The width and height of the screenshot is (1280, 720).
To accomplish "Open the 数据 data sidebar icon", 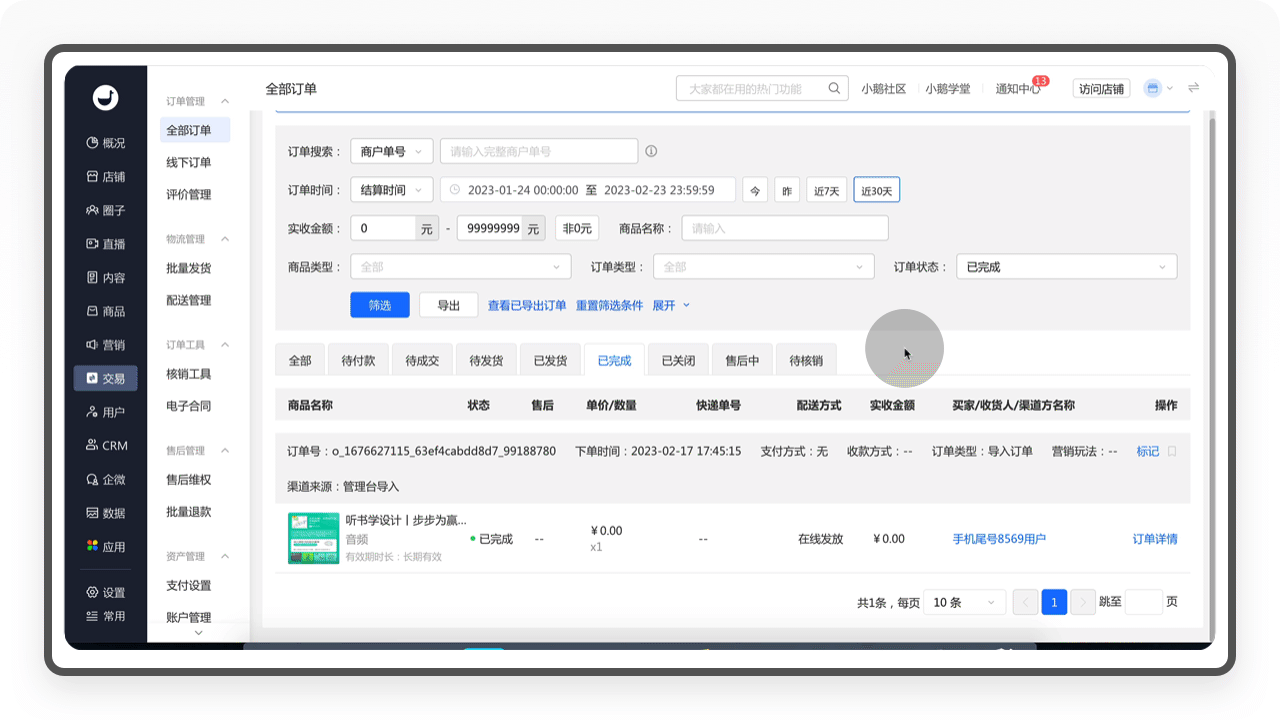I will point(92,513).
